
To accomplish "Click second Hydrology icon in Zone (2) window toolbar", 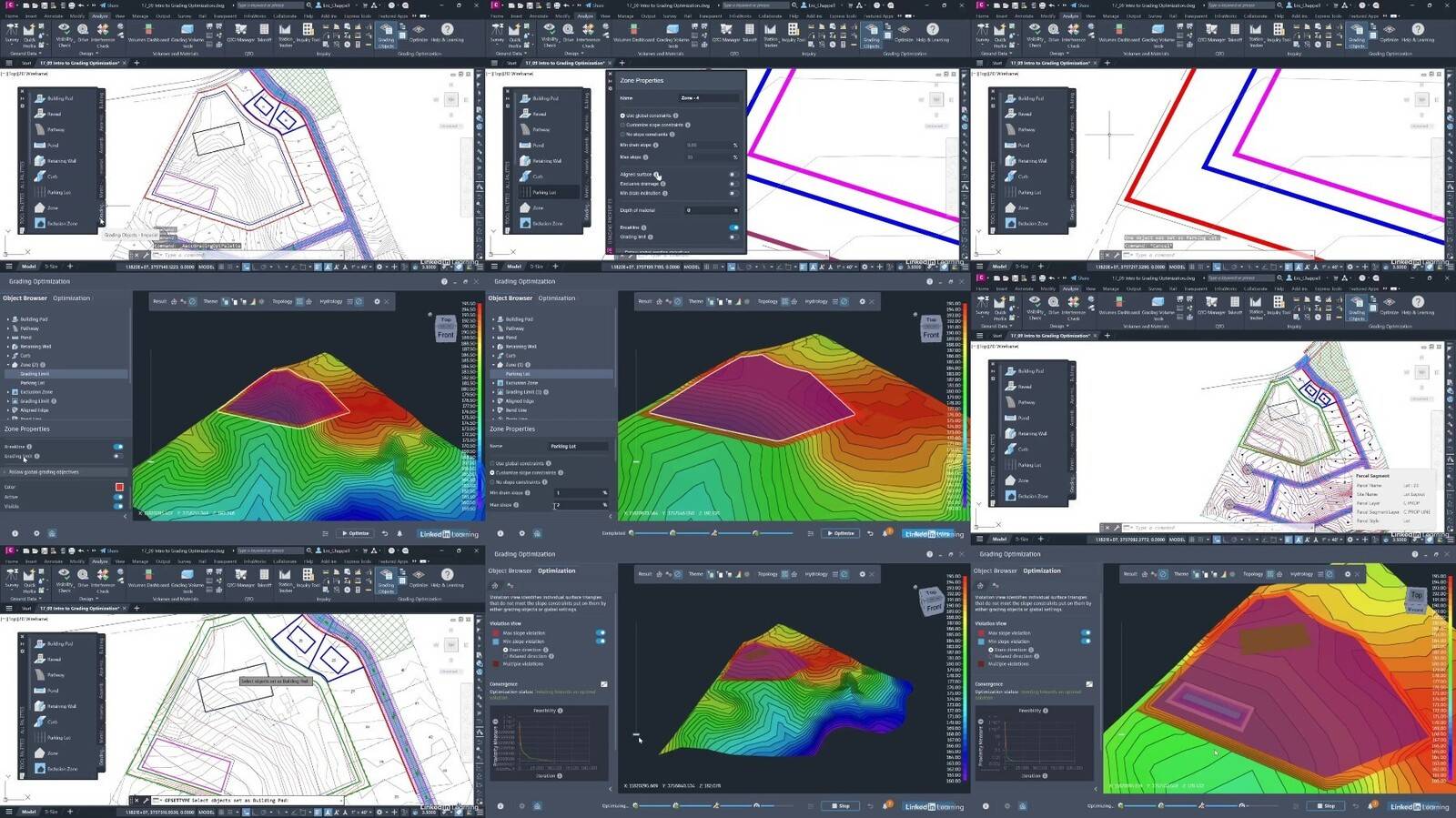I will pos(359,301).
